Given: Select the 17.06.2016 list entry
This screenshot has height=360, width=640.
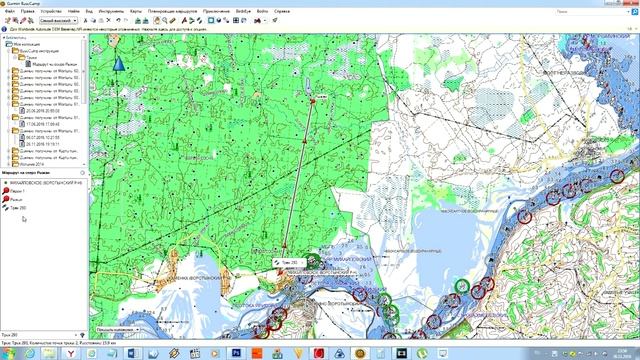Looking at the screenshot, I should coord(43,124).
